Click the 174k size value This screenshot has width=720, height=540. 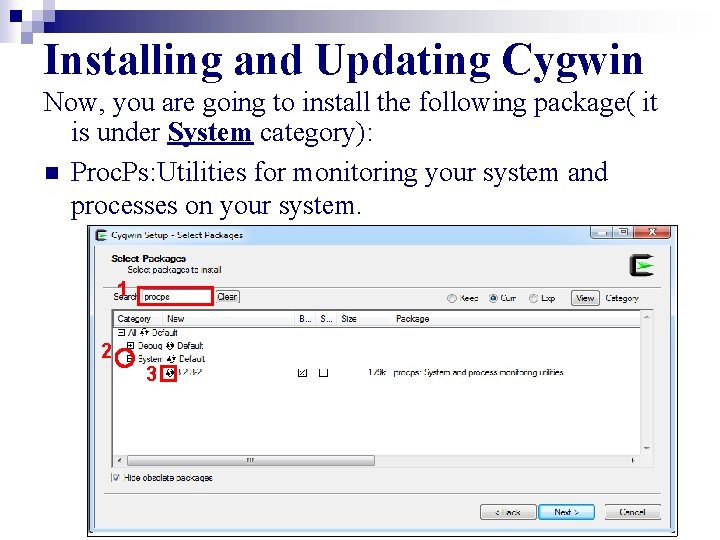[x=377, y=372]
